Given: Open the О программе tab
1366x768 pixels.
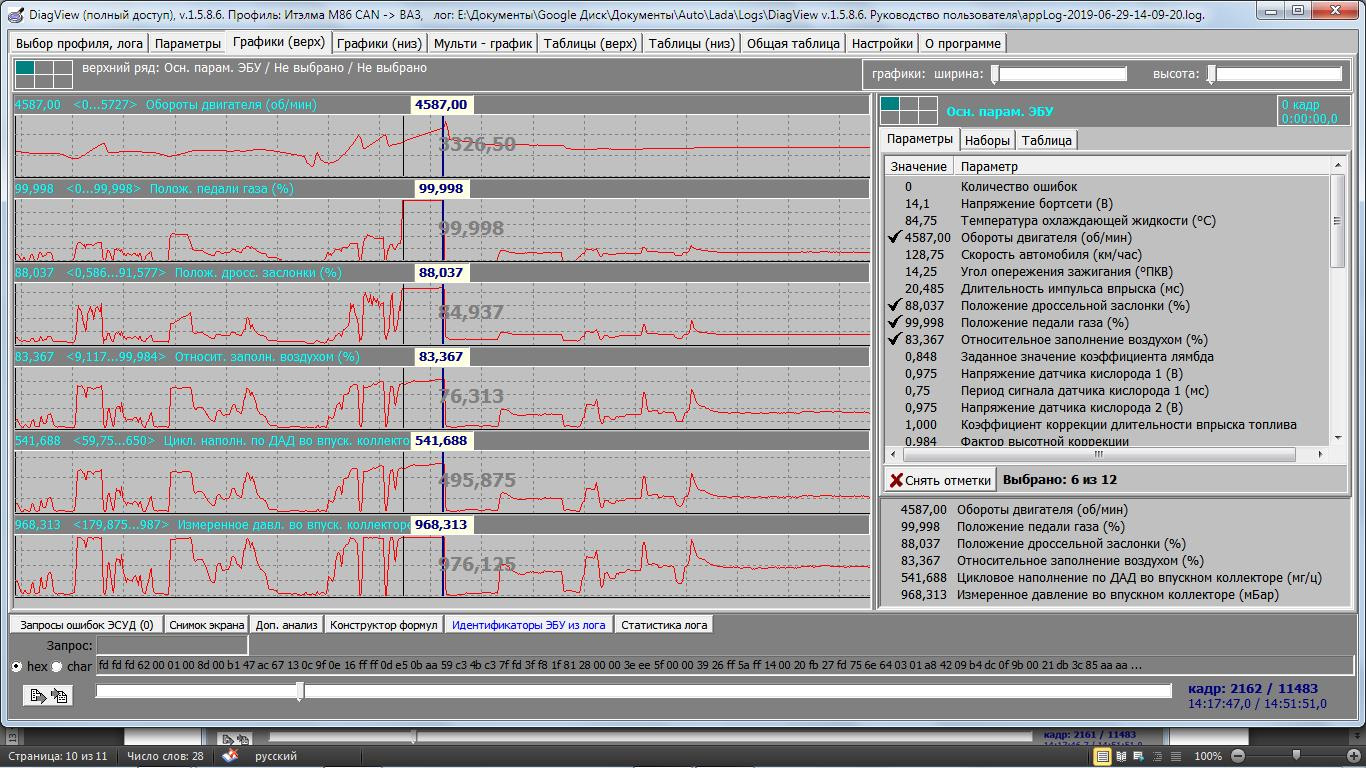Looking at the screenshot, I should pos(962,44).
